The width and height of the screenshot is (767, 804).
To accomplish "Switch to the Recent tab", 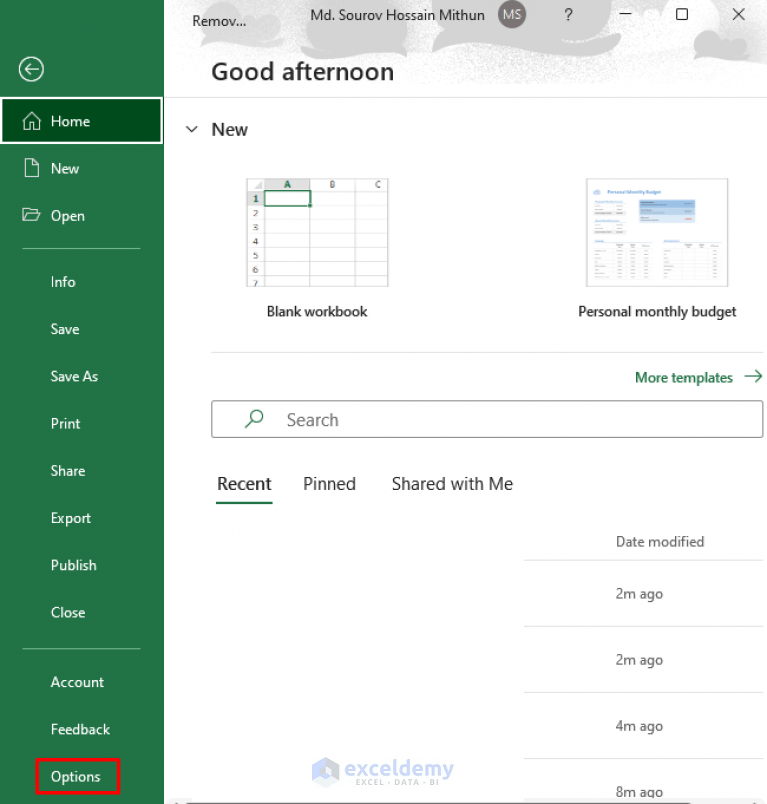I will pyautogui.click(x=244, y=484).
